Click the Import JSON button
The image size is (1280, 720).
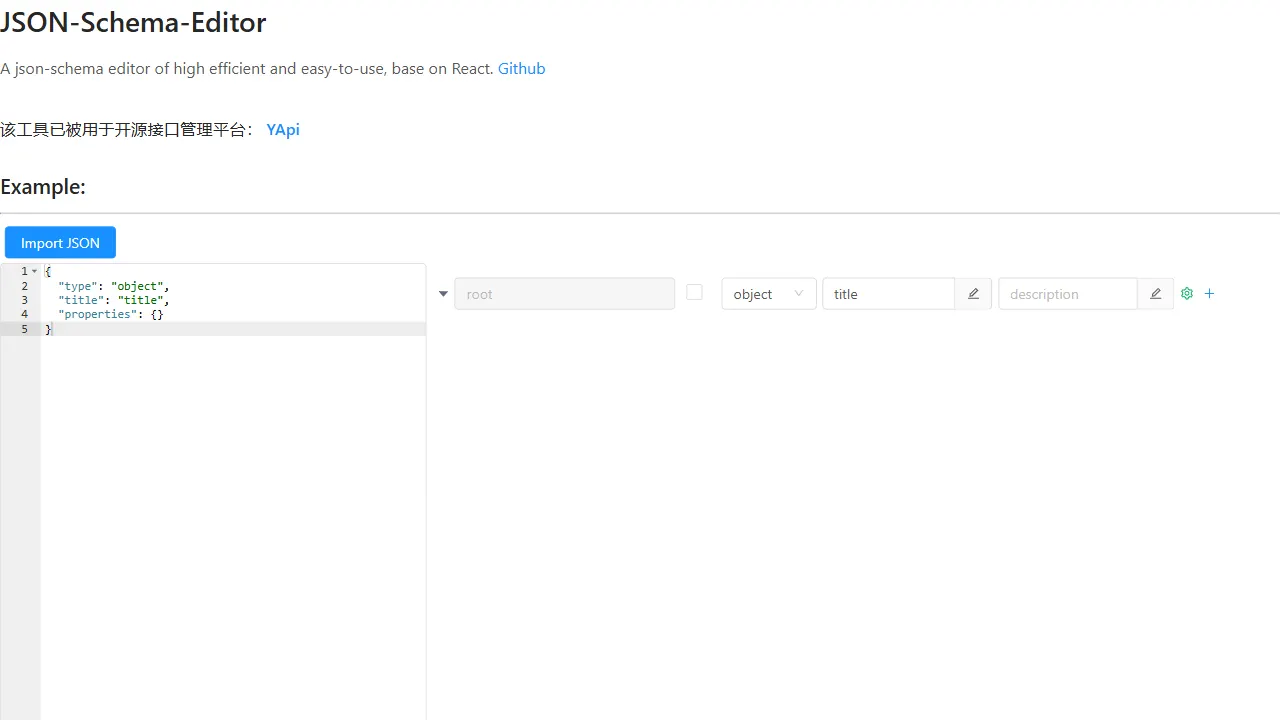pos(60,243)
